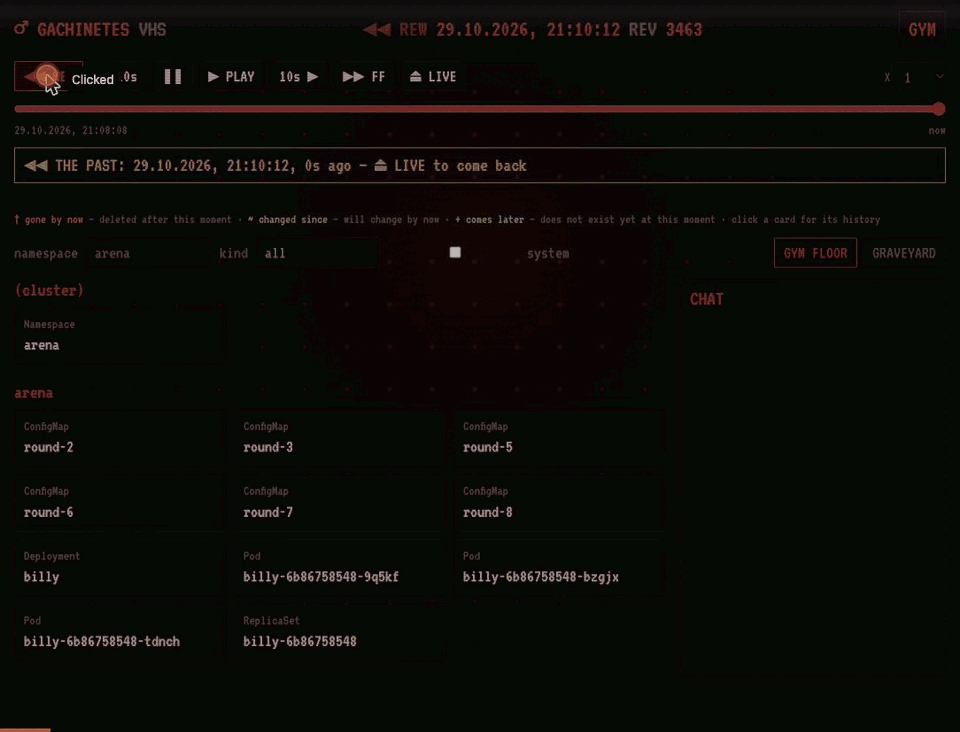
Task: Open the kind filter set to all
Action: (x=317, y=253)
